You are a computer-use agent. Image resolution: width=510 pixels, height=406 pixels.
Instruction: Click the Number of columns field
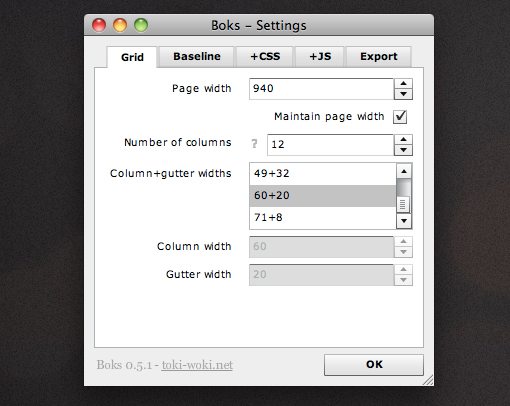tap(330, 145)
